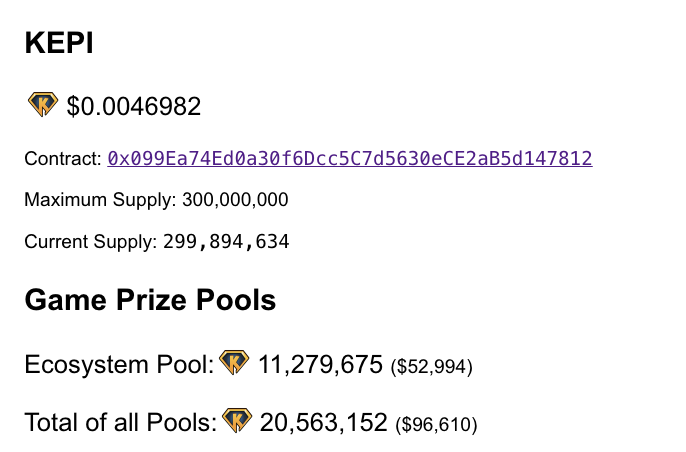The width and height of the screenshot is (686, 452).
Task: Click the Game Prize Pools heading
Action: 150,300
